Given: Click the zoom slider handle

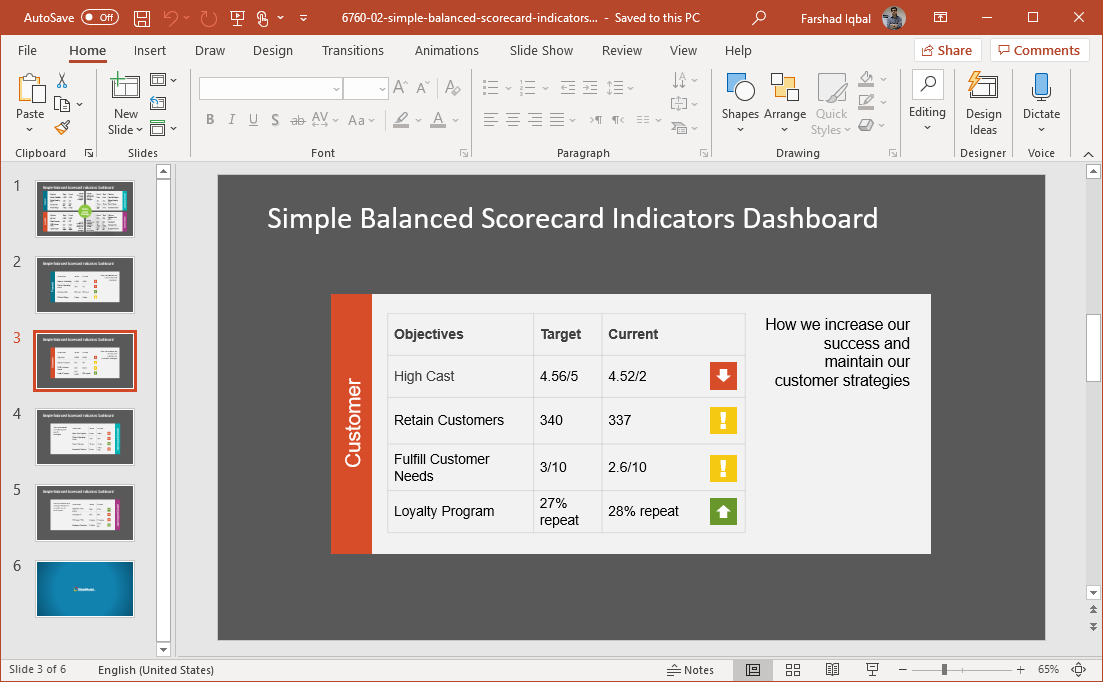Looking at the screenshot, I should (x=944, y=670).
